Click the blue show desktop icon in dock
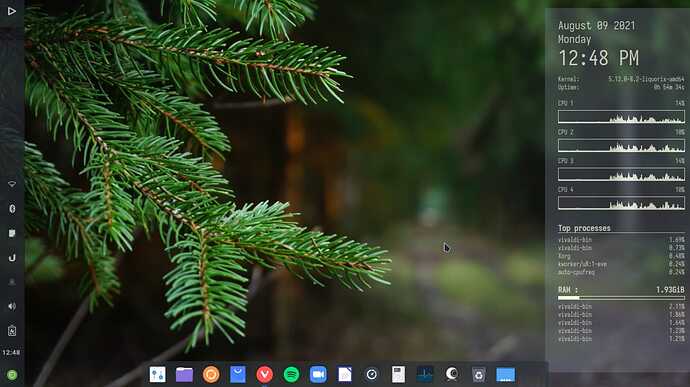The height and width of the screenshot is (387, 690). point(506,375)
